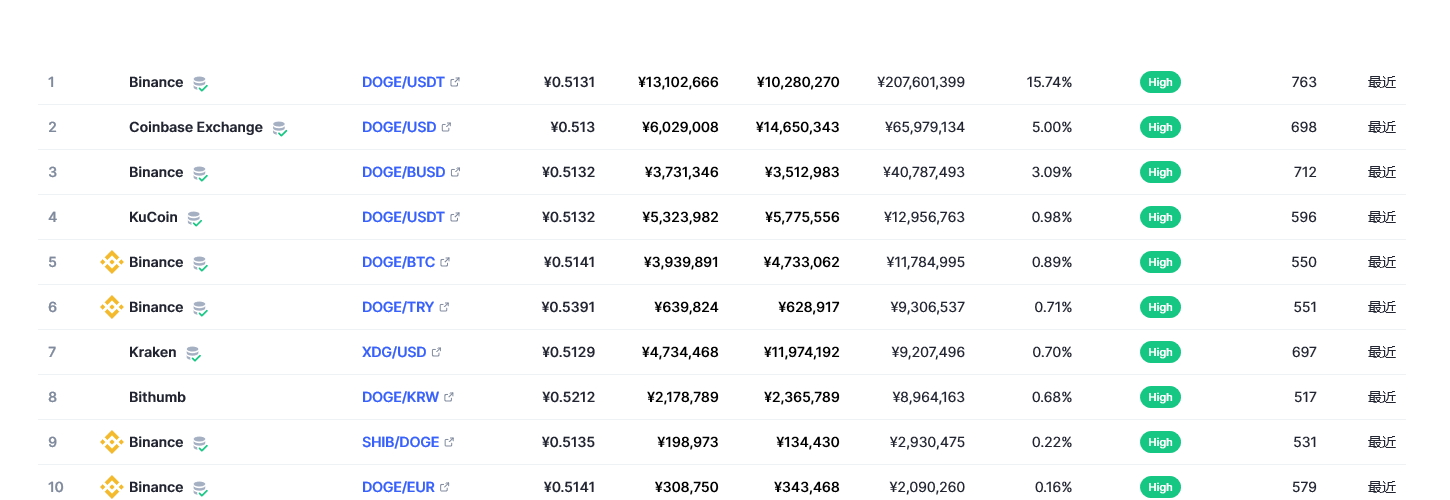Open the SHIB/DOGE trading pair link
Viewport: 1450px width, 500px height.
[400, 442]
